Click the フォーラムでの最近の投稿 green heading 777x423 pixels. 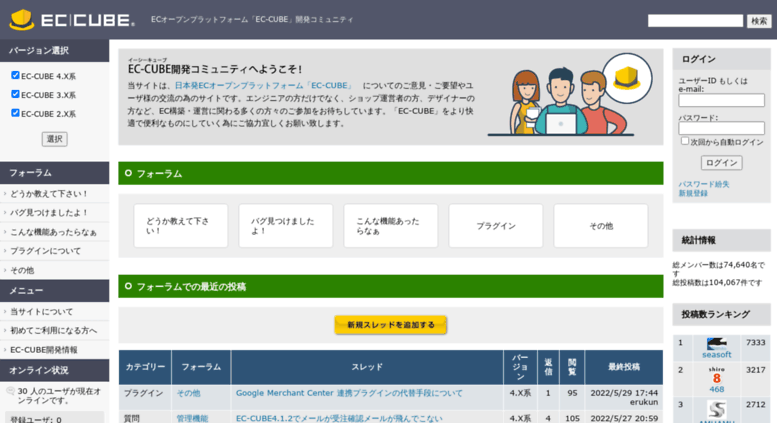[x=390, y=286]
